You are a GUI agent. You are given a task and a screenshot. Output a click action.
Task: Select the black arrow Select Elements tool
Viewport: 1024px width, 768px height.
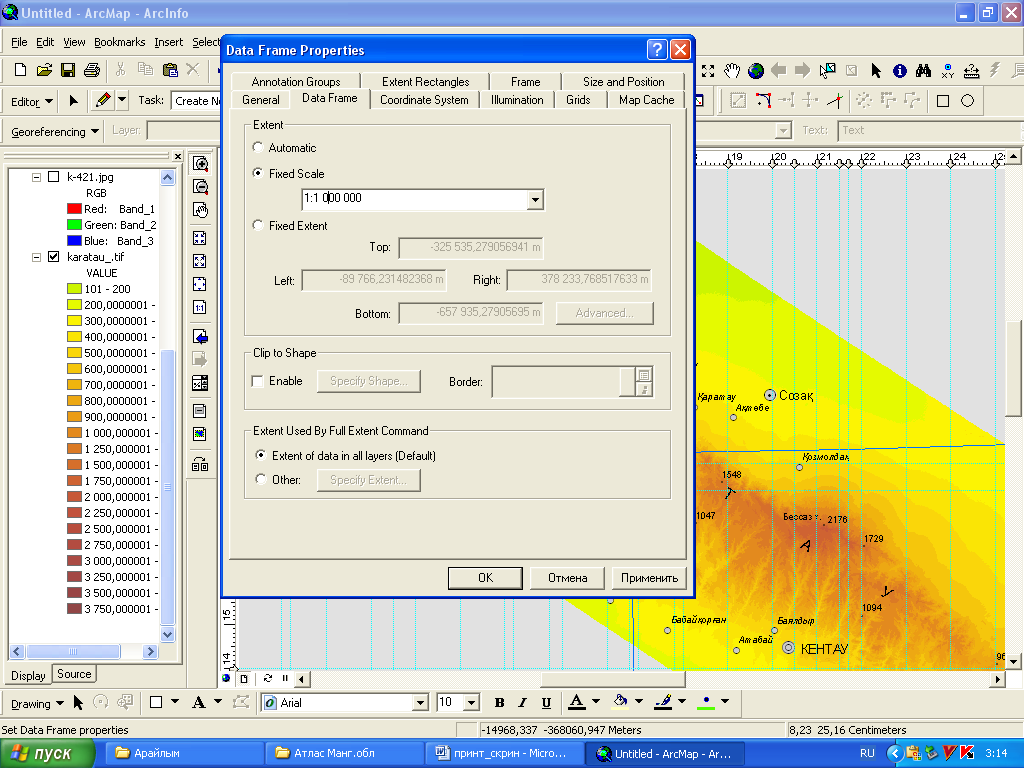pyautogui.click(x=876, y=71)
